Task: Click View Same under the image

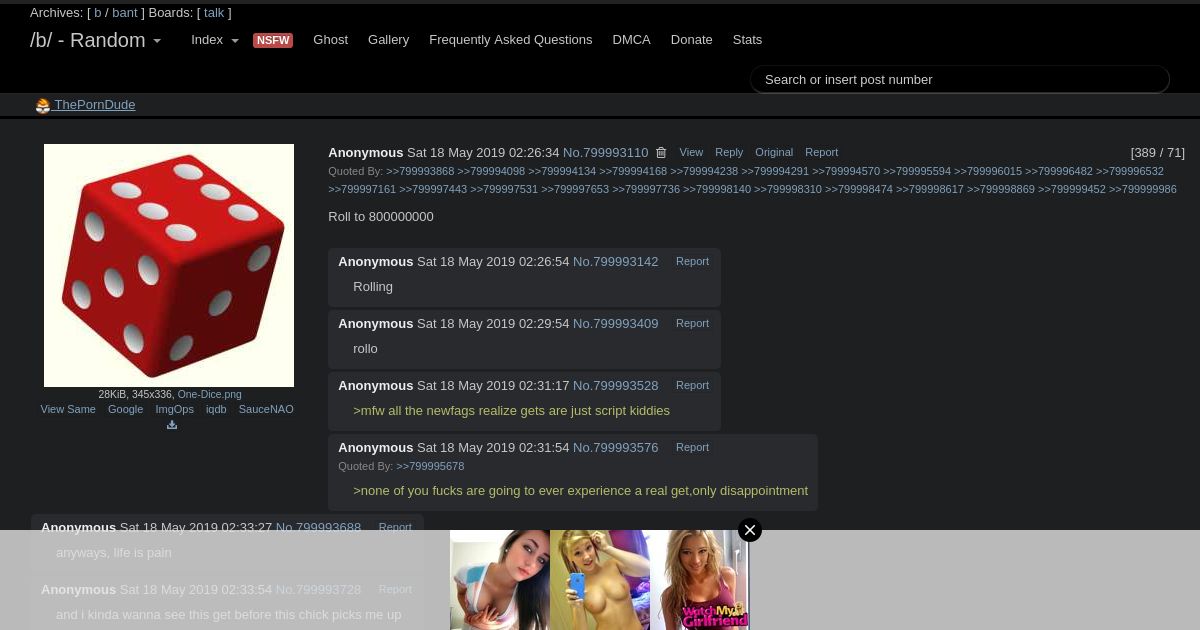Action: tap(68, 409)
